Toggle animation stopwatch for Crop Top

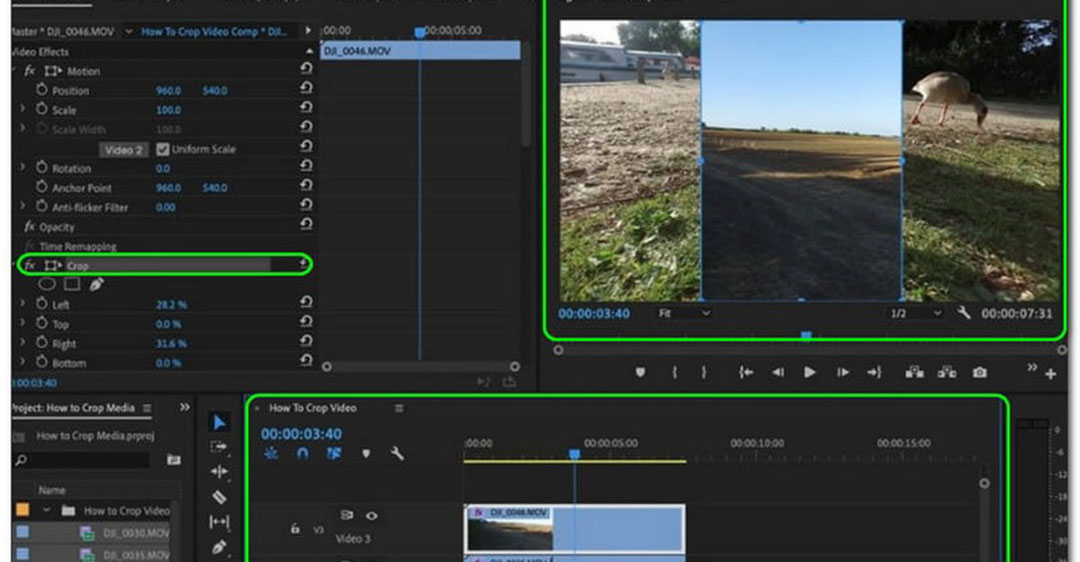pos(41,322)
